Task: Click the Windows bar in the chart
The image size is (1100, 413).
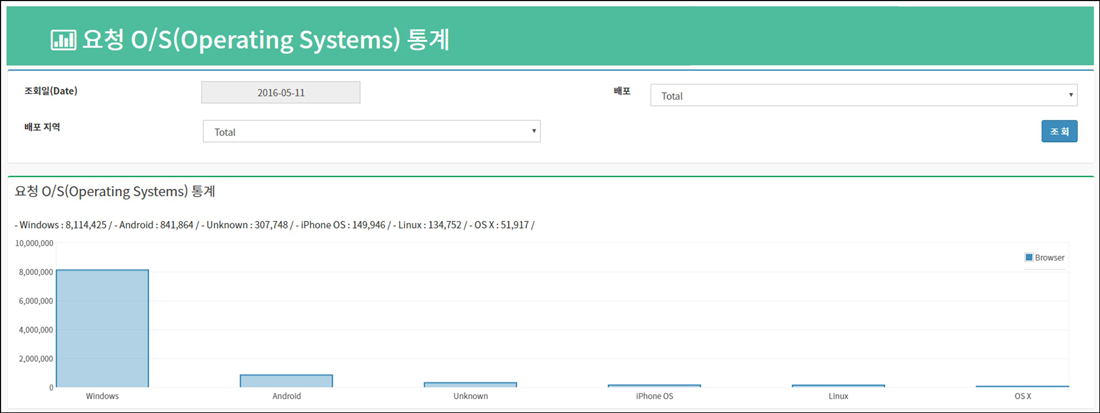Action: click(102, 328)
